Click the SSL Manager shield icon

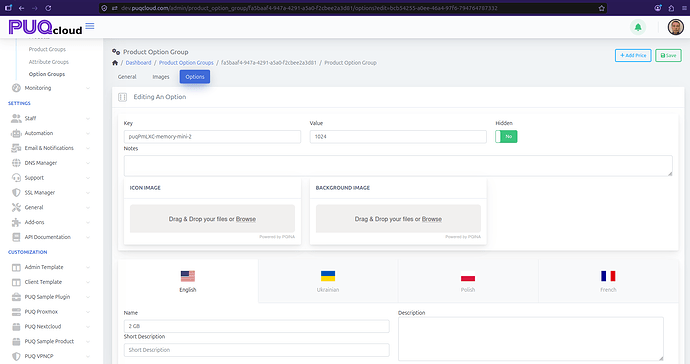[16, 192]
